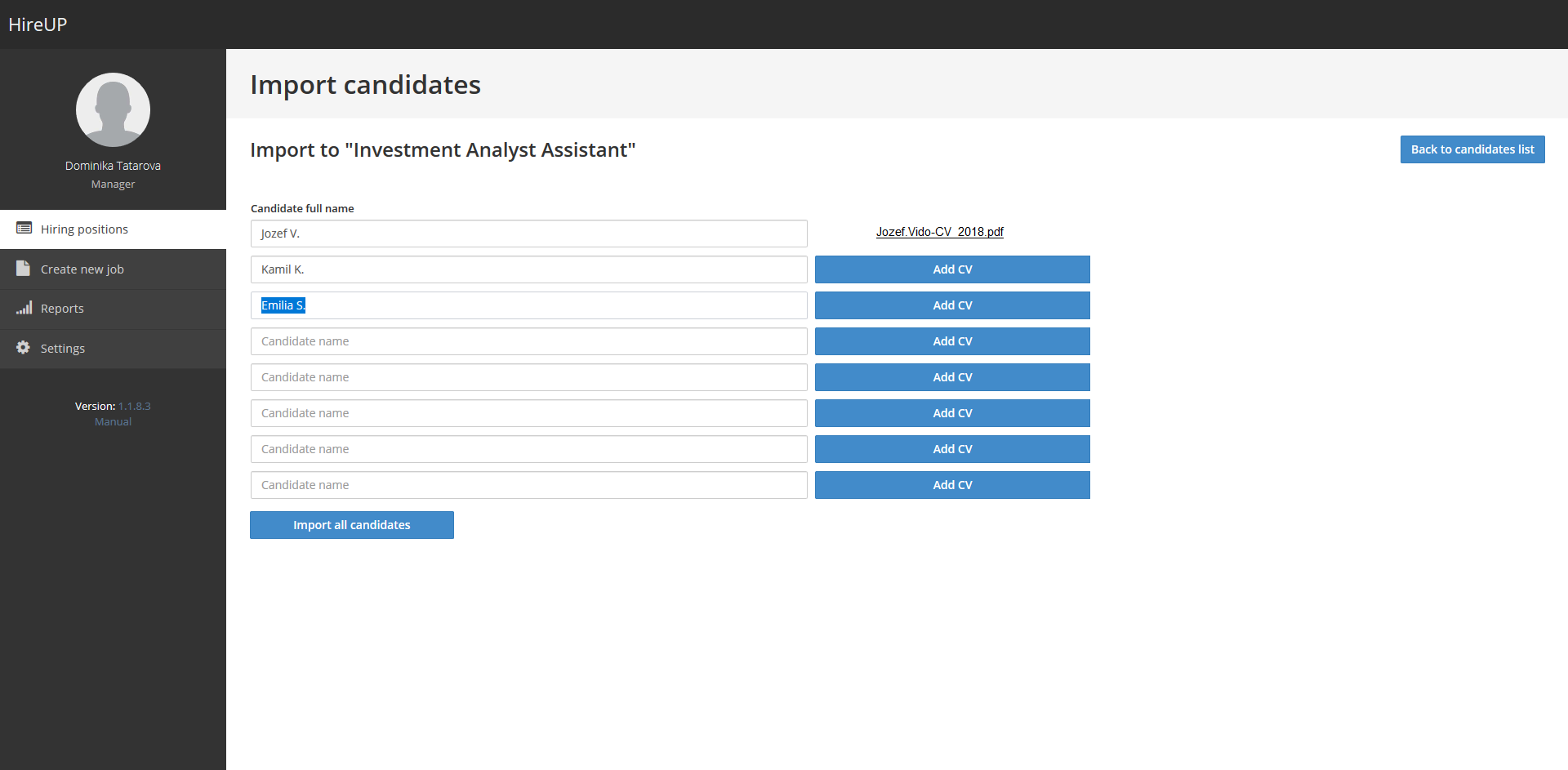Open the Manual link in sidebar
The image size is (1568, 770).
[113, 422]
